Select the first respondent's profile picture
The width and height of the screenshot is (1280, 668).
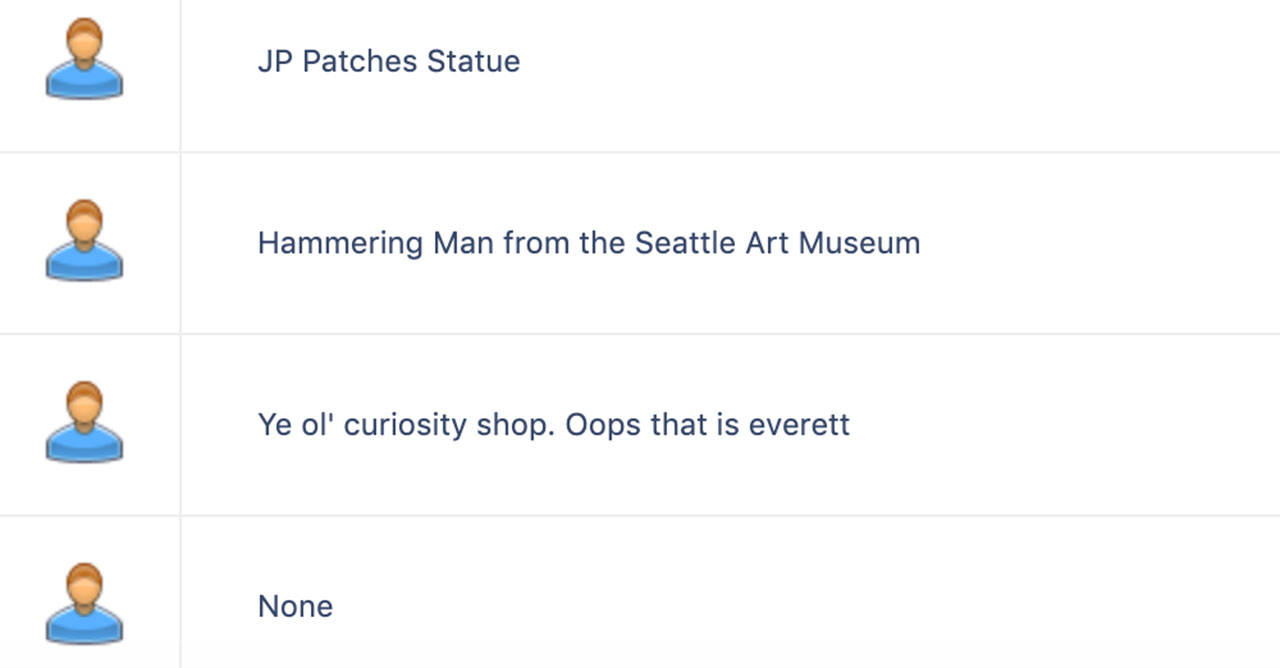pyautogui.click(x=84, y=59)
